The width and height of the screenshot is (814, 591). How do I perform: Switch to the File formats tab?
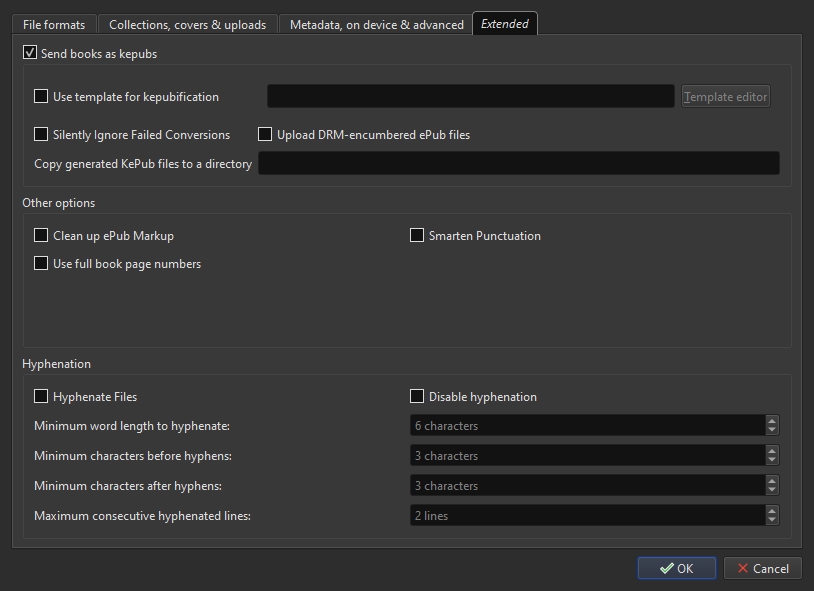click(x=54, y=24)
